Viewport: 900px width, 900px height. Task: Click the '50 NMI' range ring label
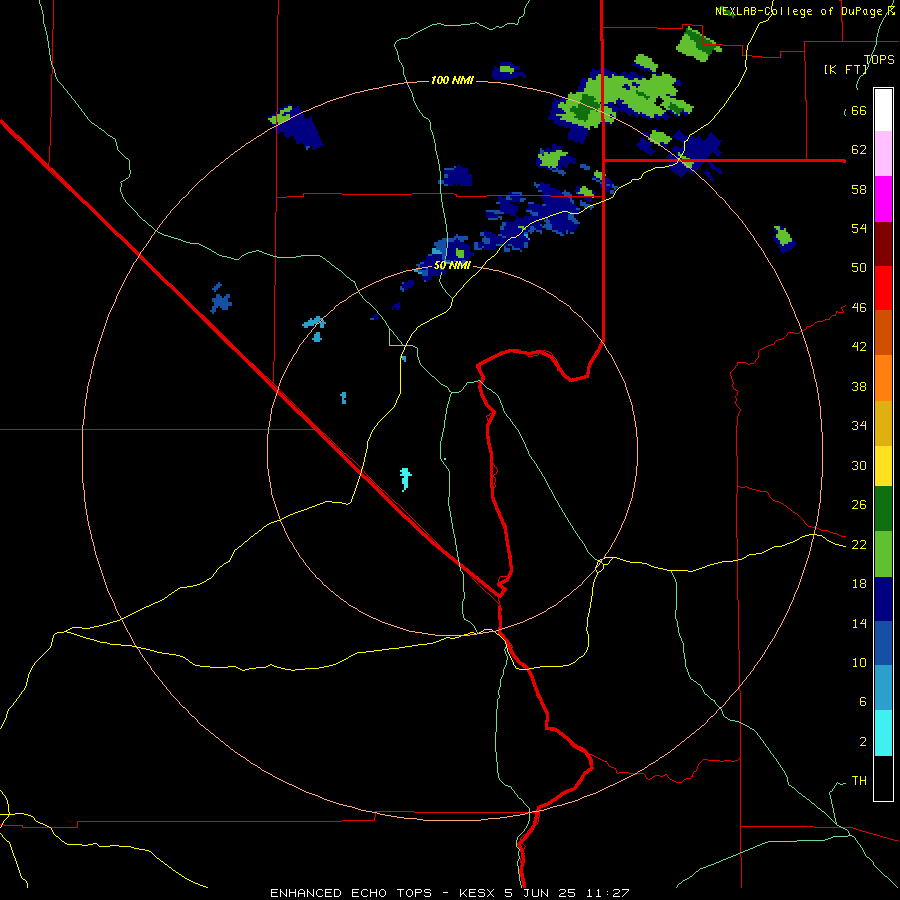click(x=452, y=265)
